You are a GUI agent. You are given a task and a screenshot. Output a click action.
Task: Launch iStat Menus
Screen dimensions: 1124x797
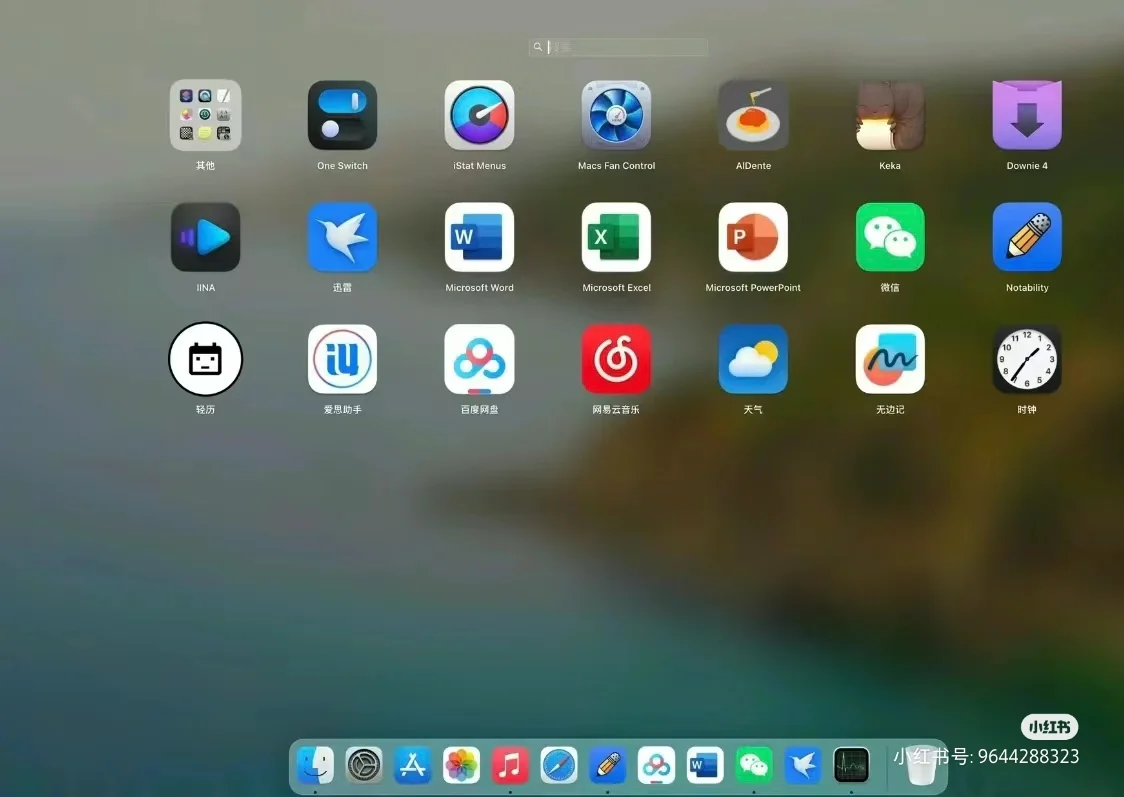click(x=479, y=114)
